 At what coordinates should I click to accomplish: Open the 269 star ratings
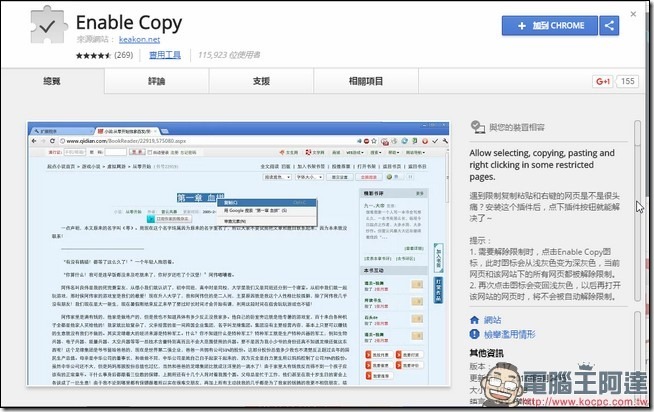tap(104, 55)
